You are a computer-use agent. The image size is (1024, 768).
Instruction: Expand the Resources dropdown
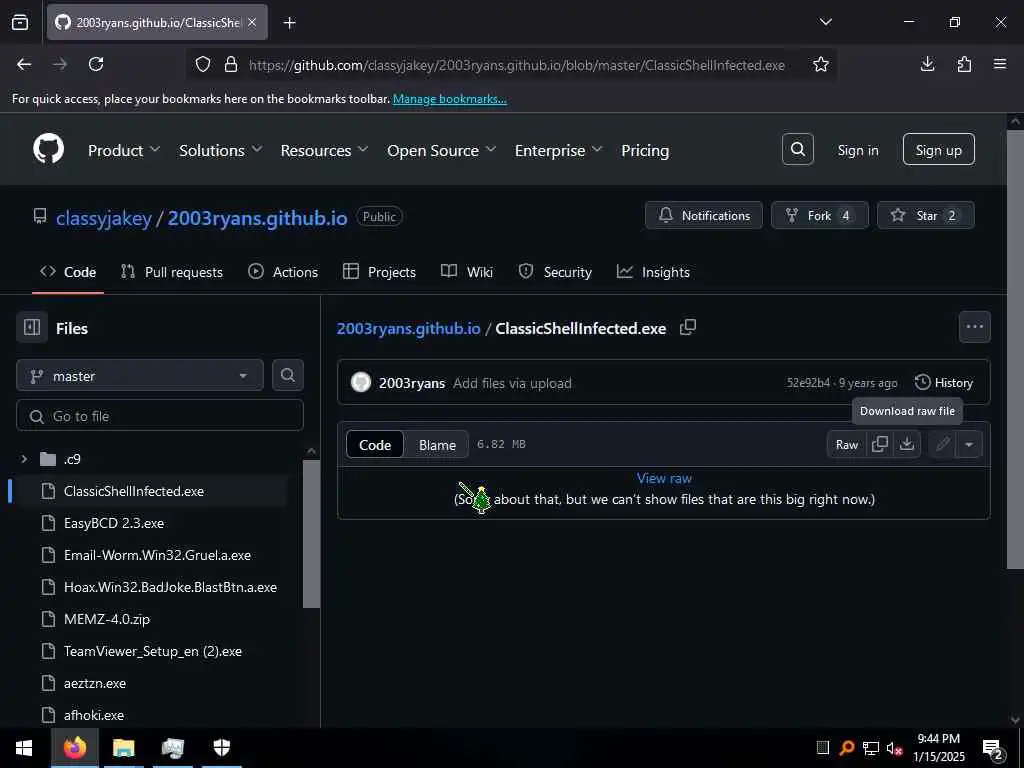[x=324, y=150]
